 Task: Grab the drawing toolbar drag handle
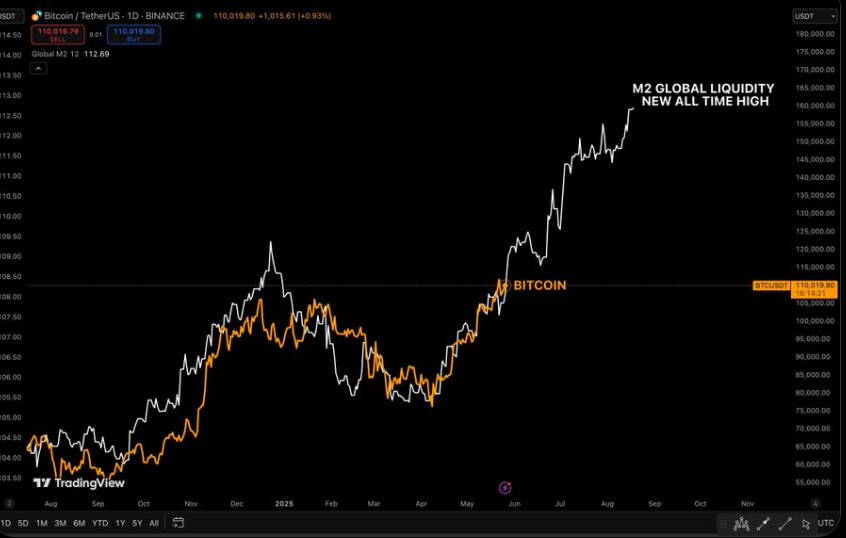point(723,523)
